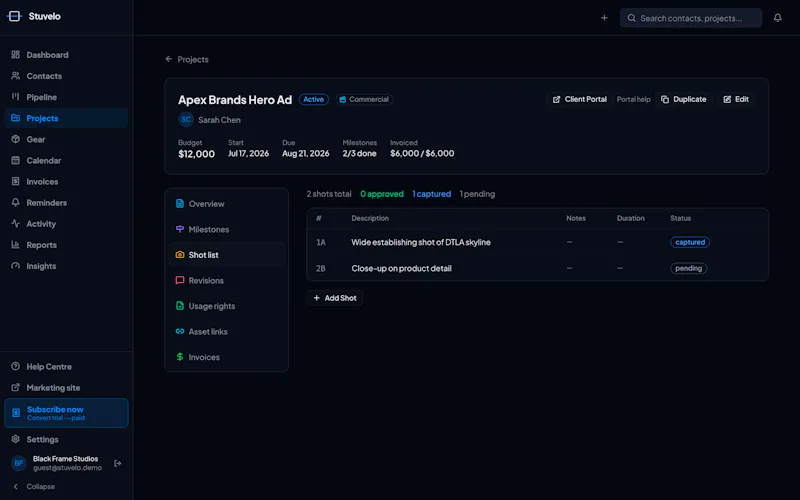Open the Overview tab
Screen dimensions: 800x500
(227, 204)
